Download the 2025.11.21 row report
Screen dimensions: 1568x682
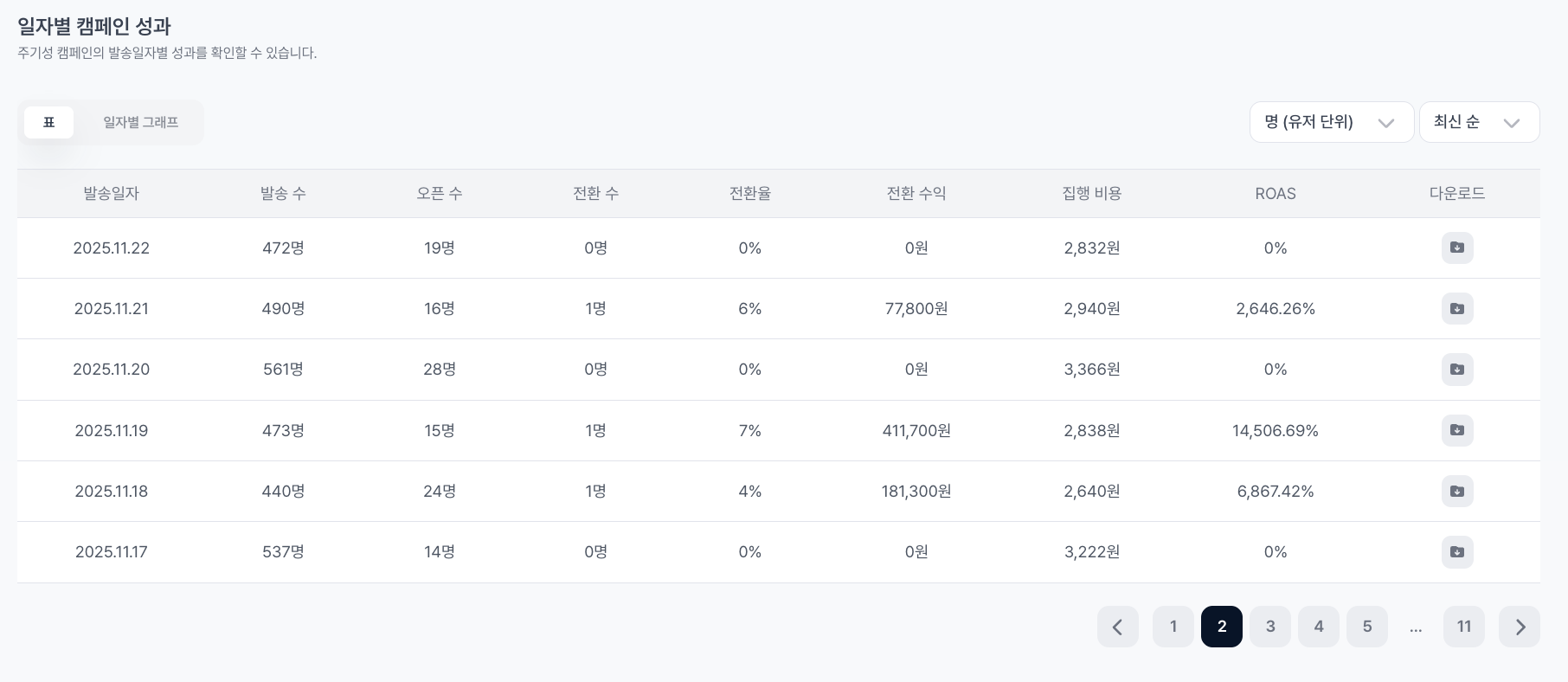(x=1457, y=308)
